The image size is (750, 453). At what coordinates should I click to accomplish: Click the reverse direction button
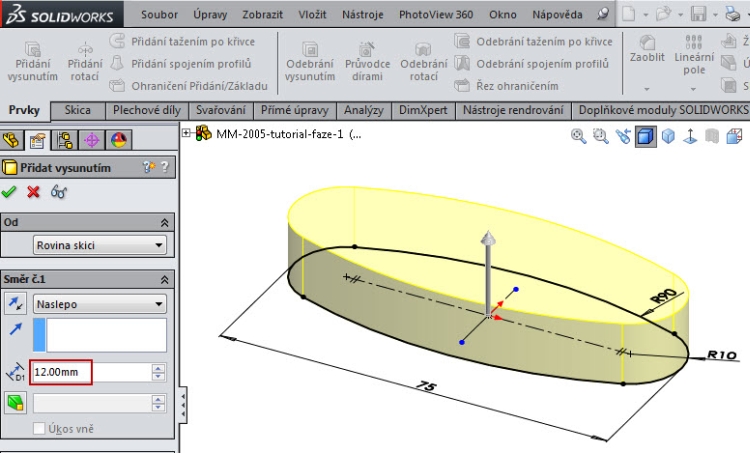tap(15, 304)
